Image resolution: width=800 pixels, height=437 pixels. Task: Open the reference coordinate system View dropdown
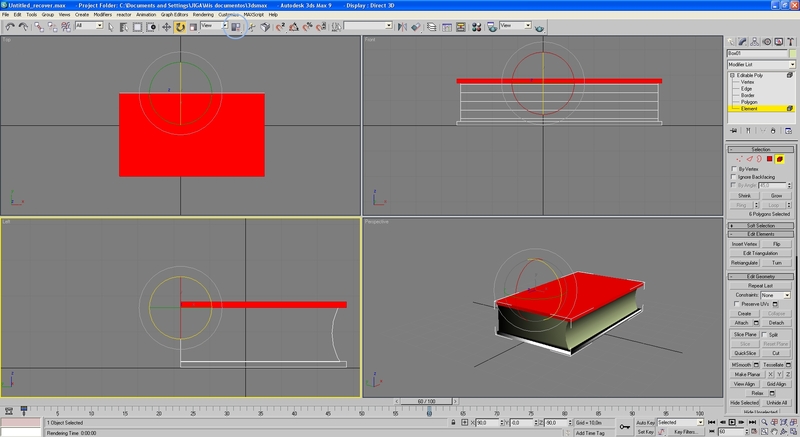pos(214,25)
